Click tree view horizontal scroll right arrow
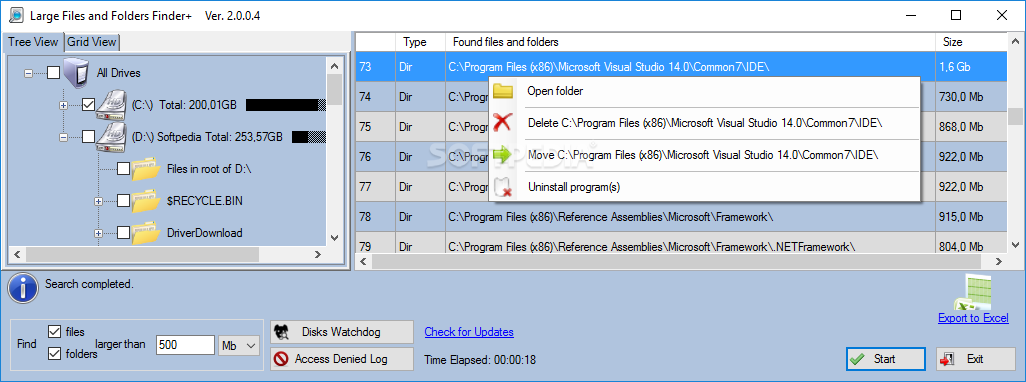 317,254
